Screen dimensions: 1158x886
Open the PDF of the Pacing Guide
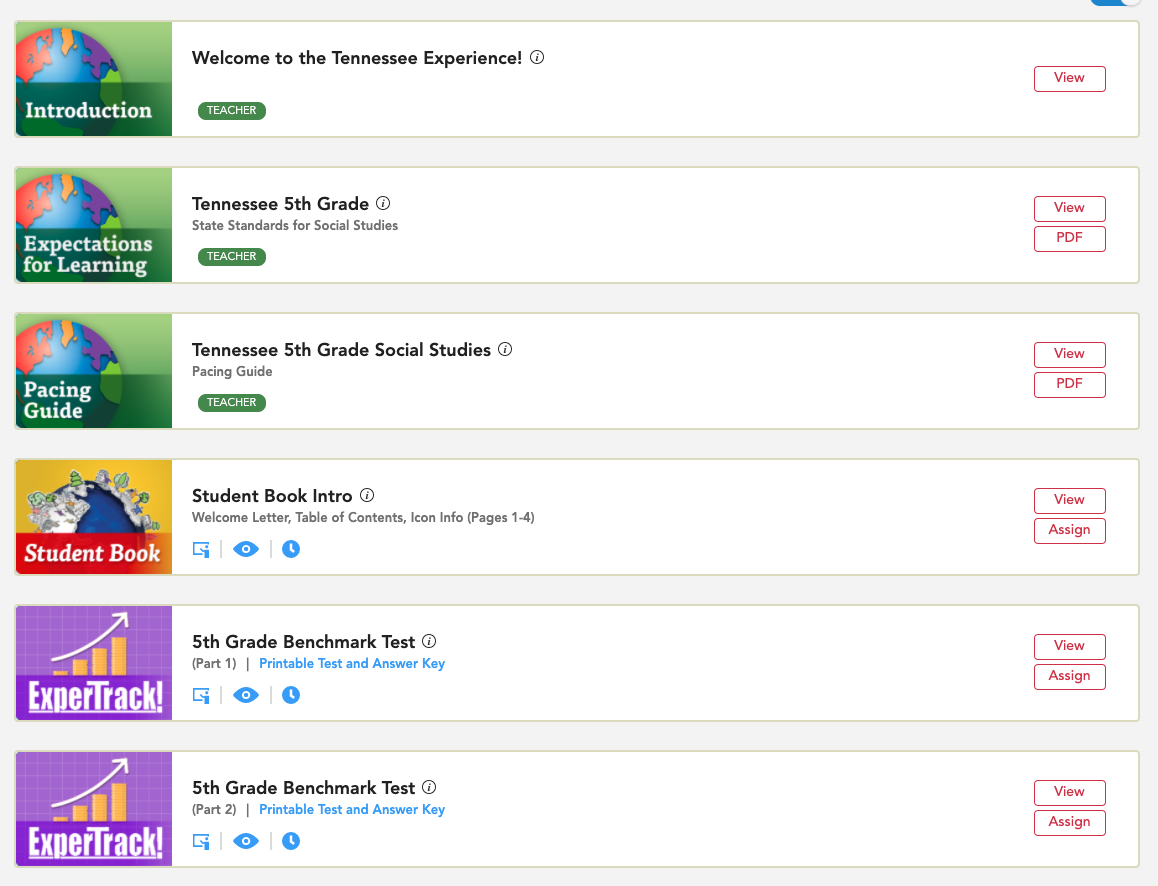click(x=1069, y=385)
